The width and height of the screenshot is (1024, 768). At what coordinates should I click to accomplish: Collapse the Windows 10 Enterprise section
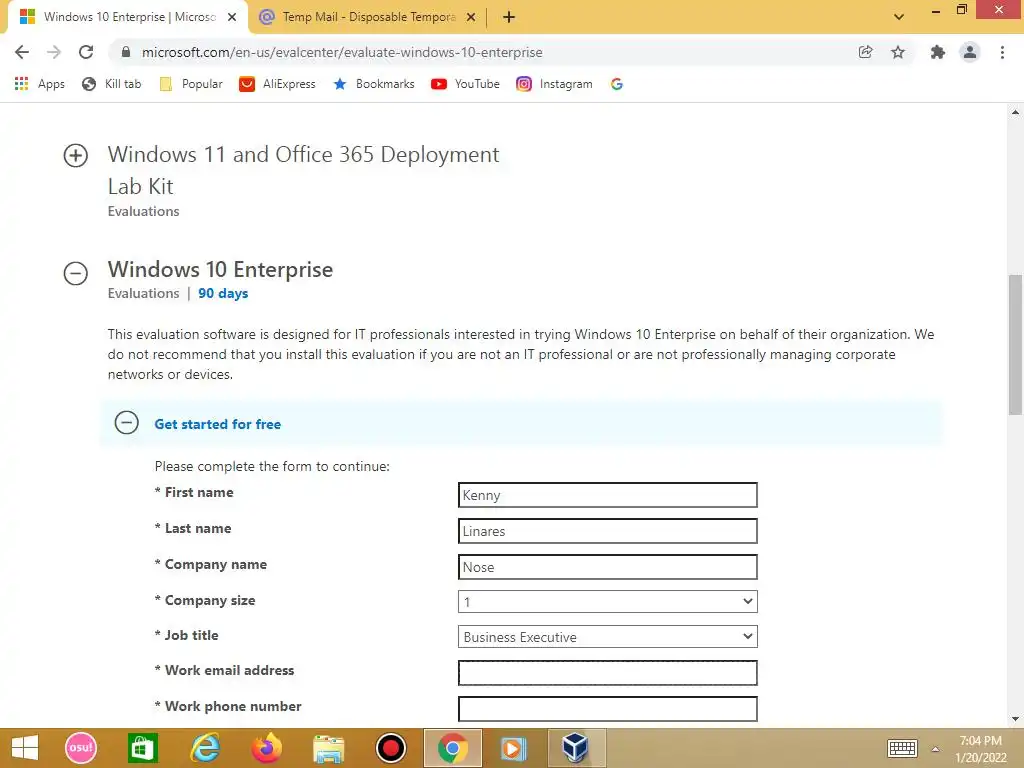point(76,273)
